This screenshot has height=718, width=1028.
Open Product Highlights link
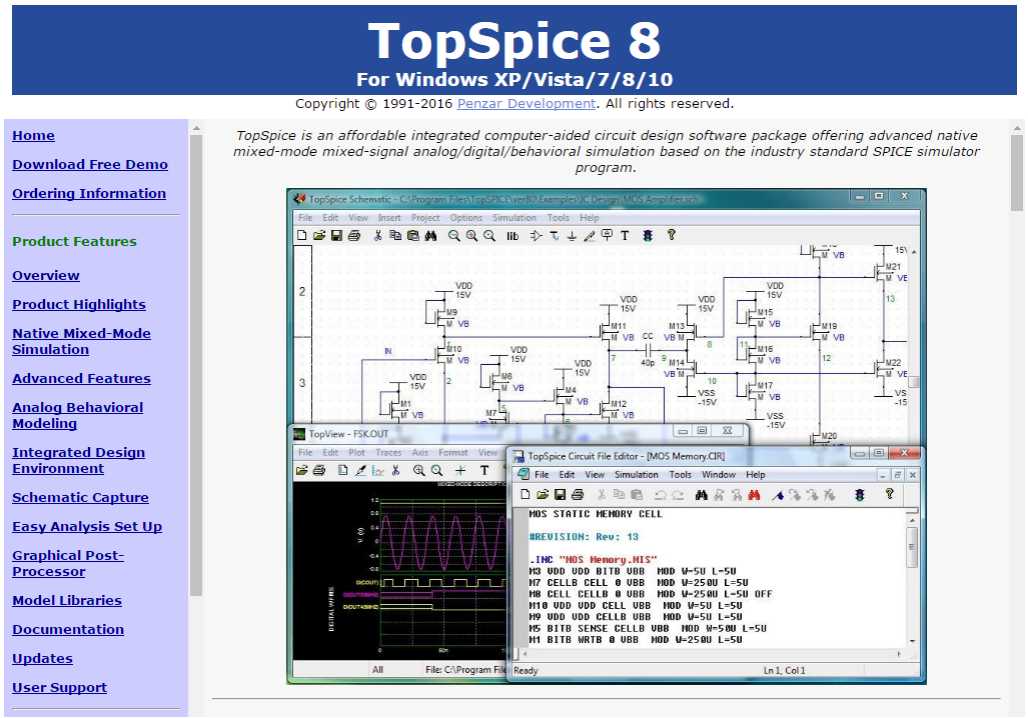coord(79,304)
